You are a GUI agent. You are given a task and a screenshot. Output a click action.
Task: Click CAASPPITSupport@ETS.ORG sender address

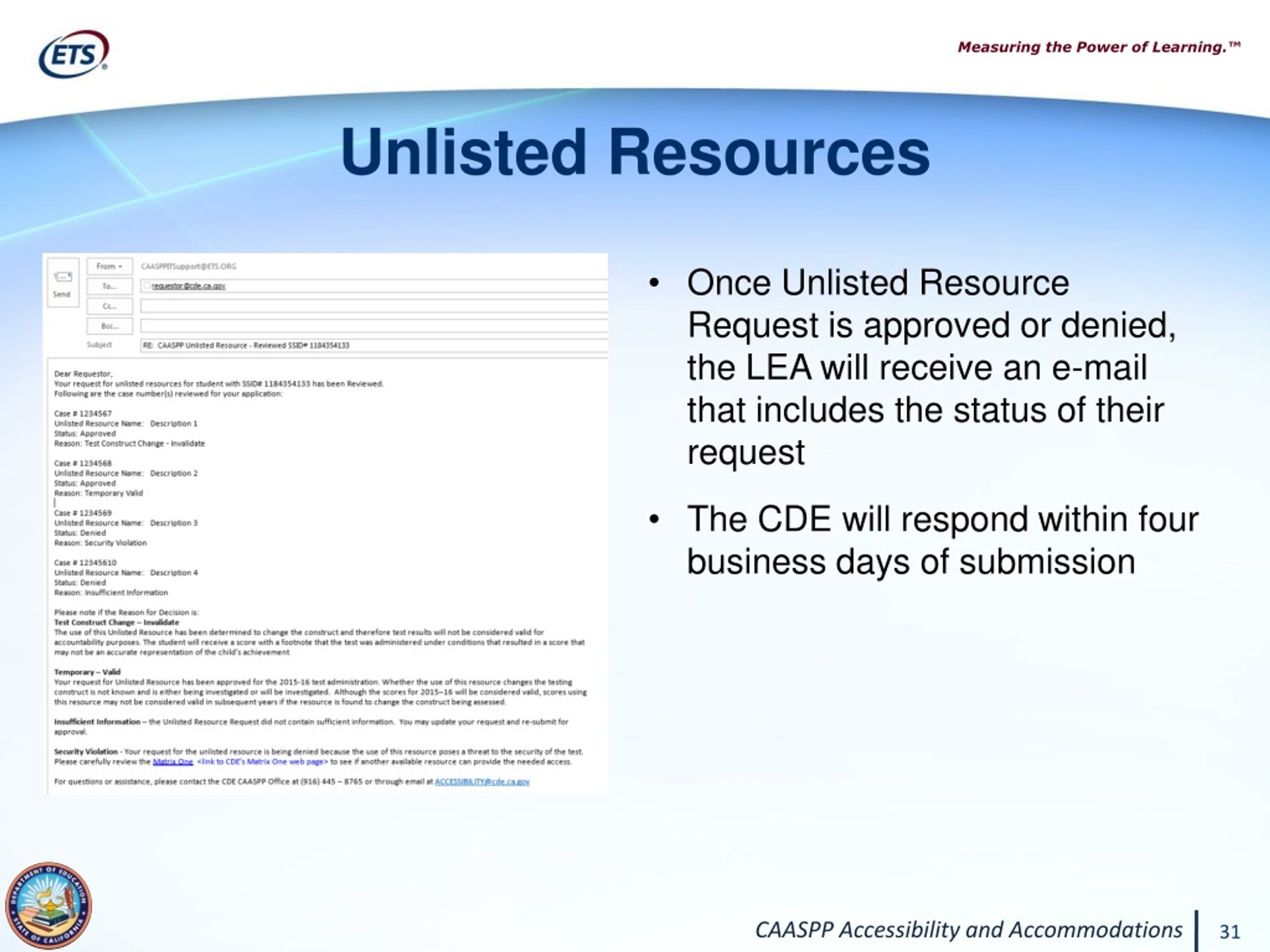189,266
